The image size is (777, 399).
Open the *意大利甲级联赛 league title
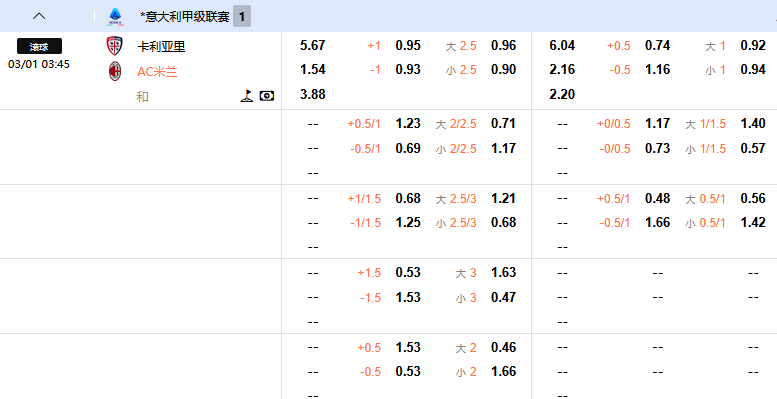pyautogui.click(x=185, y=17)
